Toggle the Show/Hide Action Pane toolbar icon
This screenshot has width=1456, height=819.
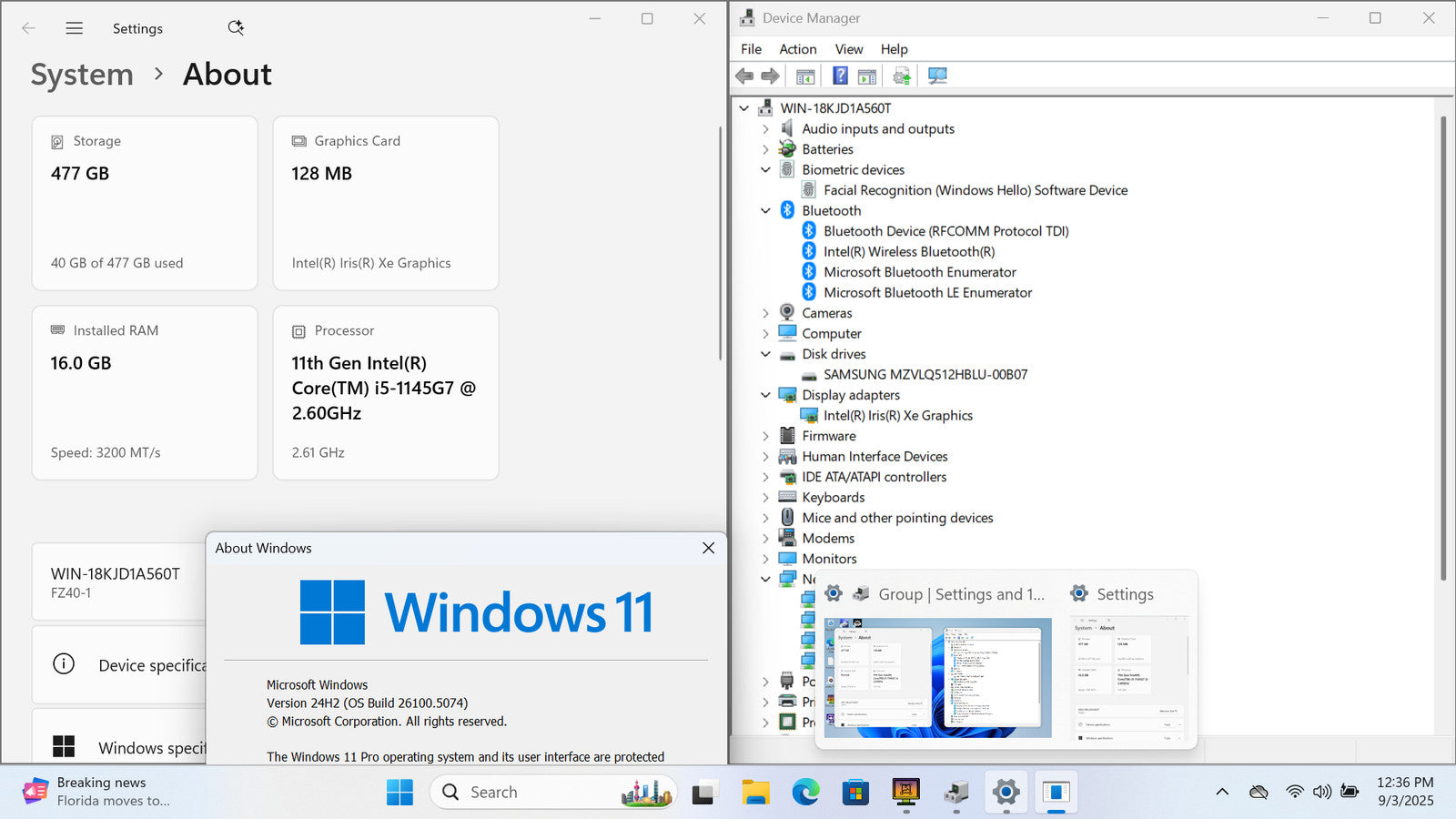click(x=867, y=76)
